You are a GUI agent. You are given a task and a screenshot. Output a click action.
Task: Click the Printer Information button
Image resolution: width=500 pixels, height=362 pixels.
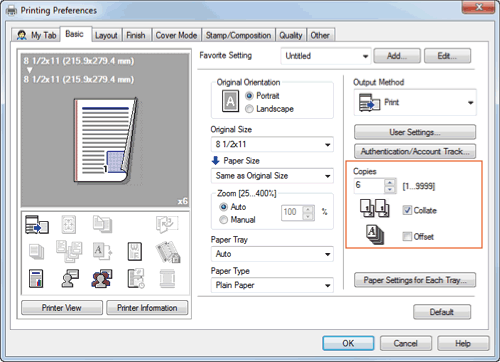(147, 308)
